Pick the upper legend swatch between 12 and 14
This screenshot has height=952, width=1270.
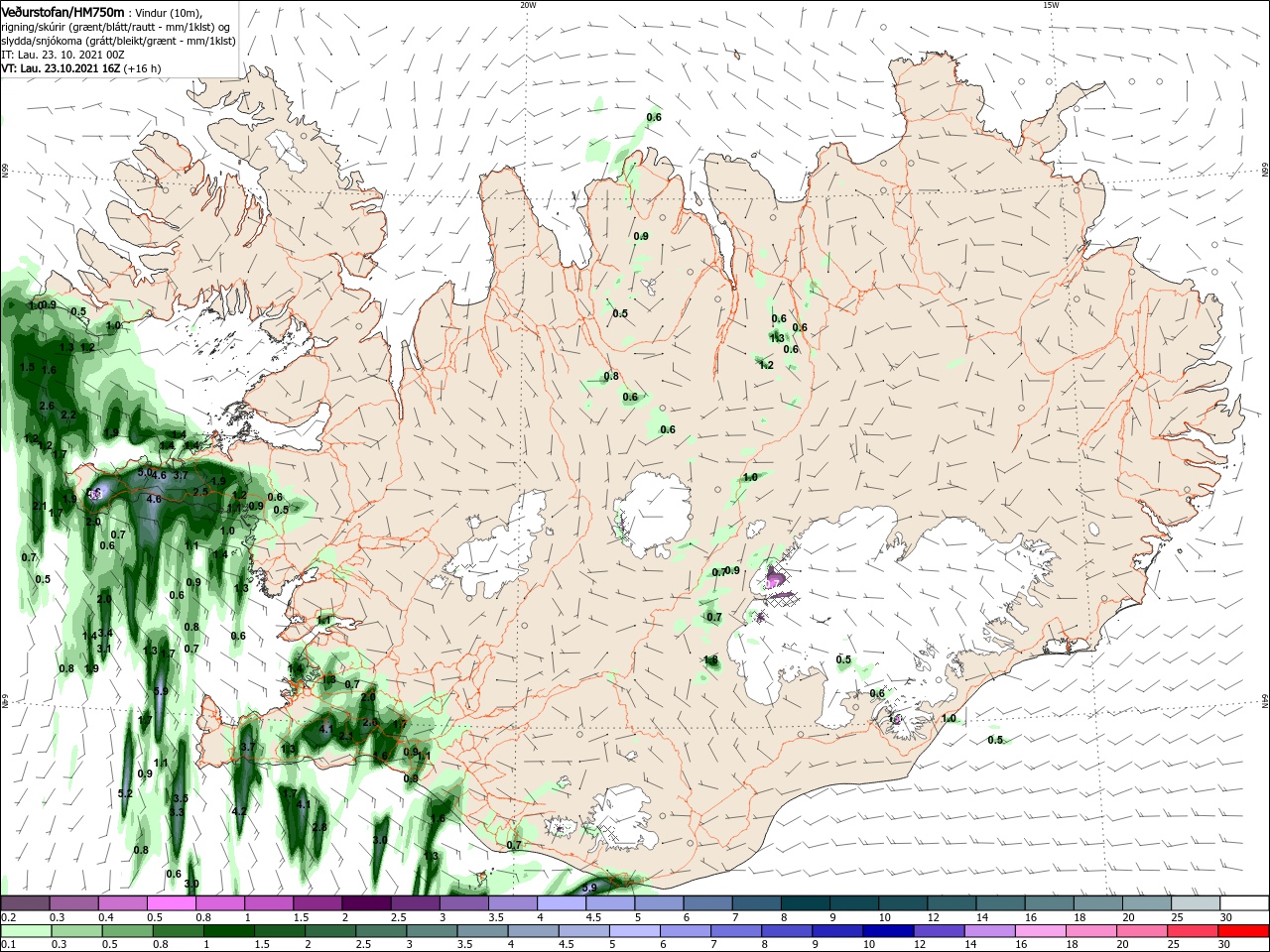(x=952, y=903)
